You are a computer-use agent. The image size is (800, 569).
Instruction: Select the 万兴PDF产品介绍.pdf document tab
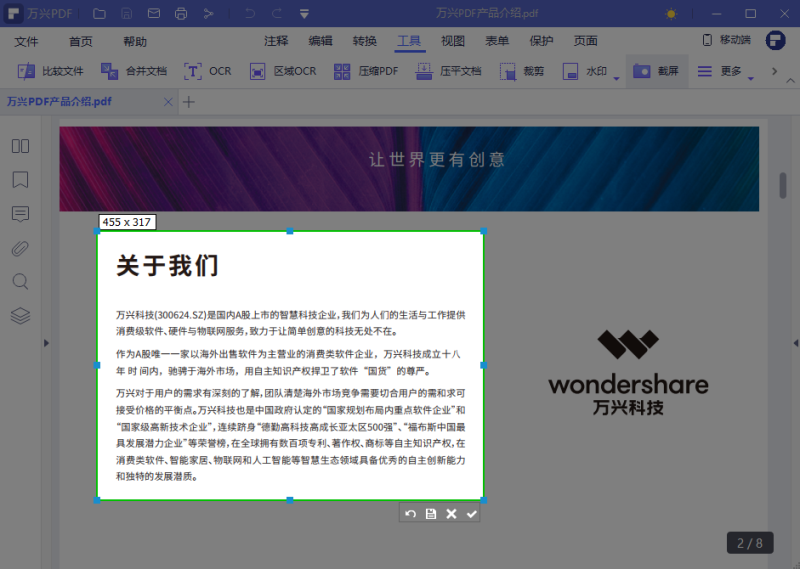click(x=59, y=102)
